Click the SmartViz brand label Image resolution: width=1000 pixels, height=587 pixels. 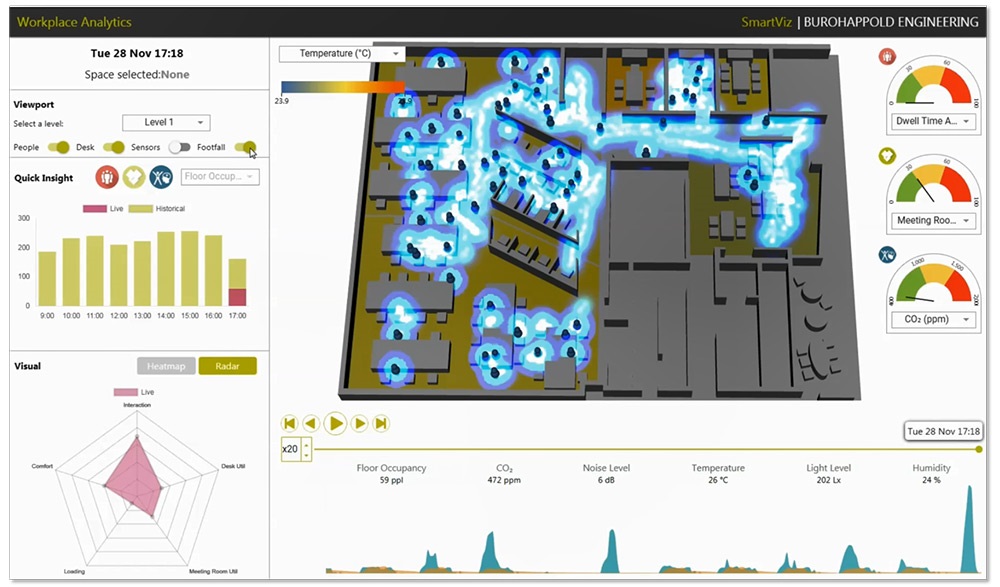(x=766, y=22)
